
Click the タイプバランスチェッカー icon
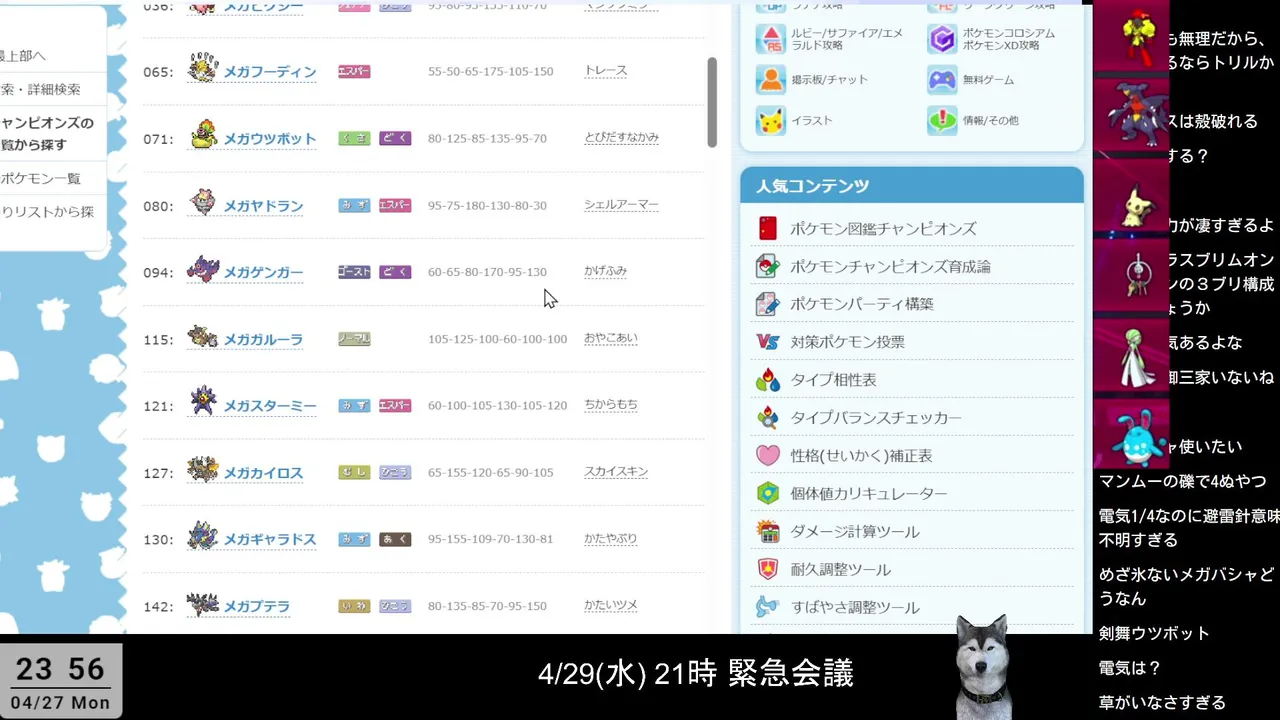(x=767, y=417)
